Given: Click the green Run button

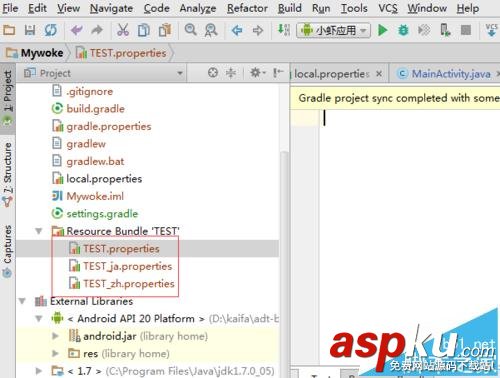Looking at the screenshot, I should [x=382, y=30].
